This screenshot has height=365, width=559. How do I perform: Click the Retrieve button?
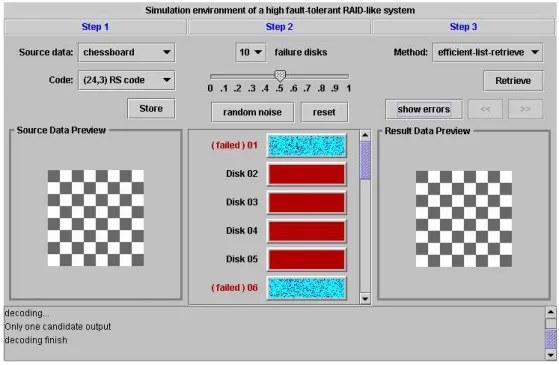513,81
